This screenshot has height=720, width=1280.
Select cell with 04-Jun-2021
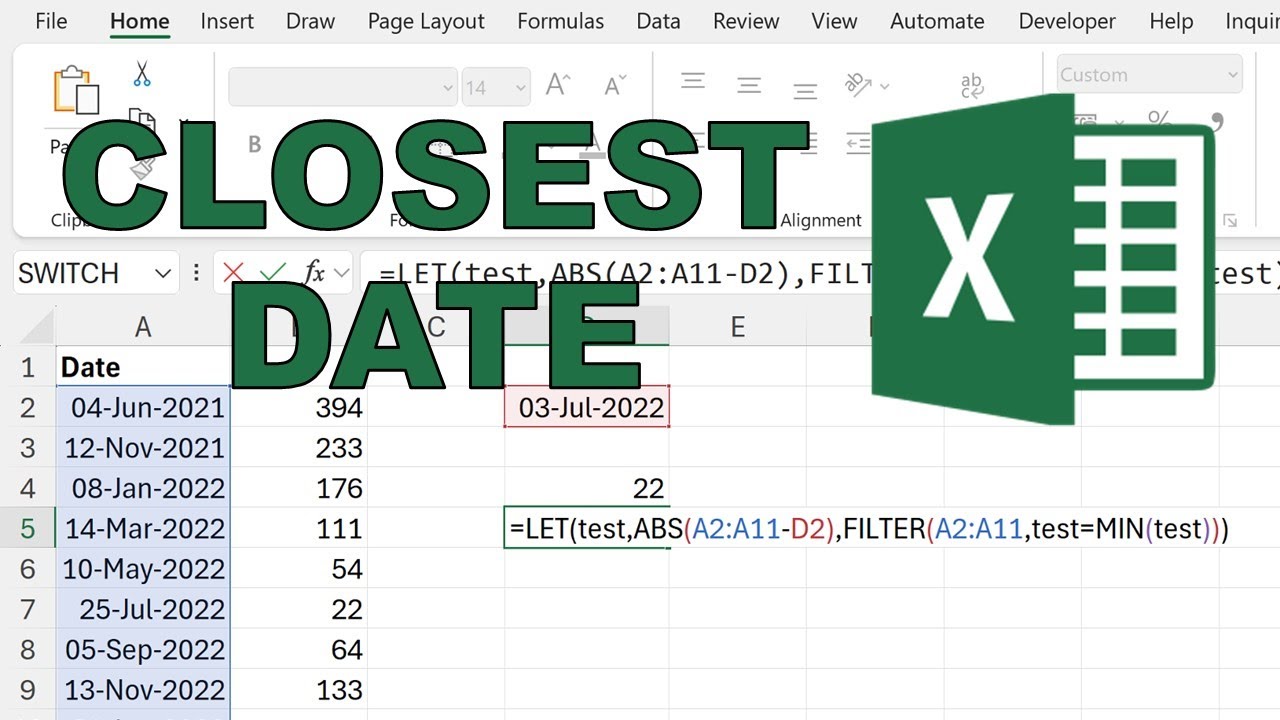coord(143,408)
